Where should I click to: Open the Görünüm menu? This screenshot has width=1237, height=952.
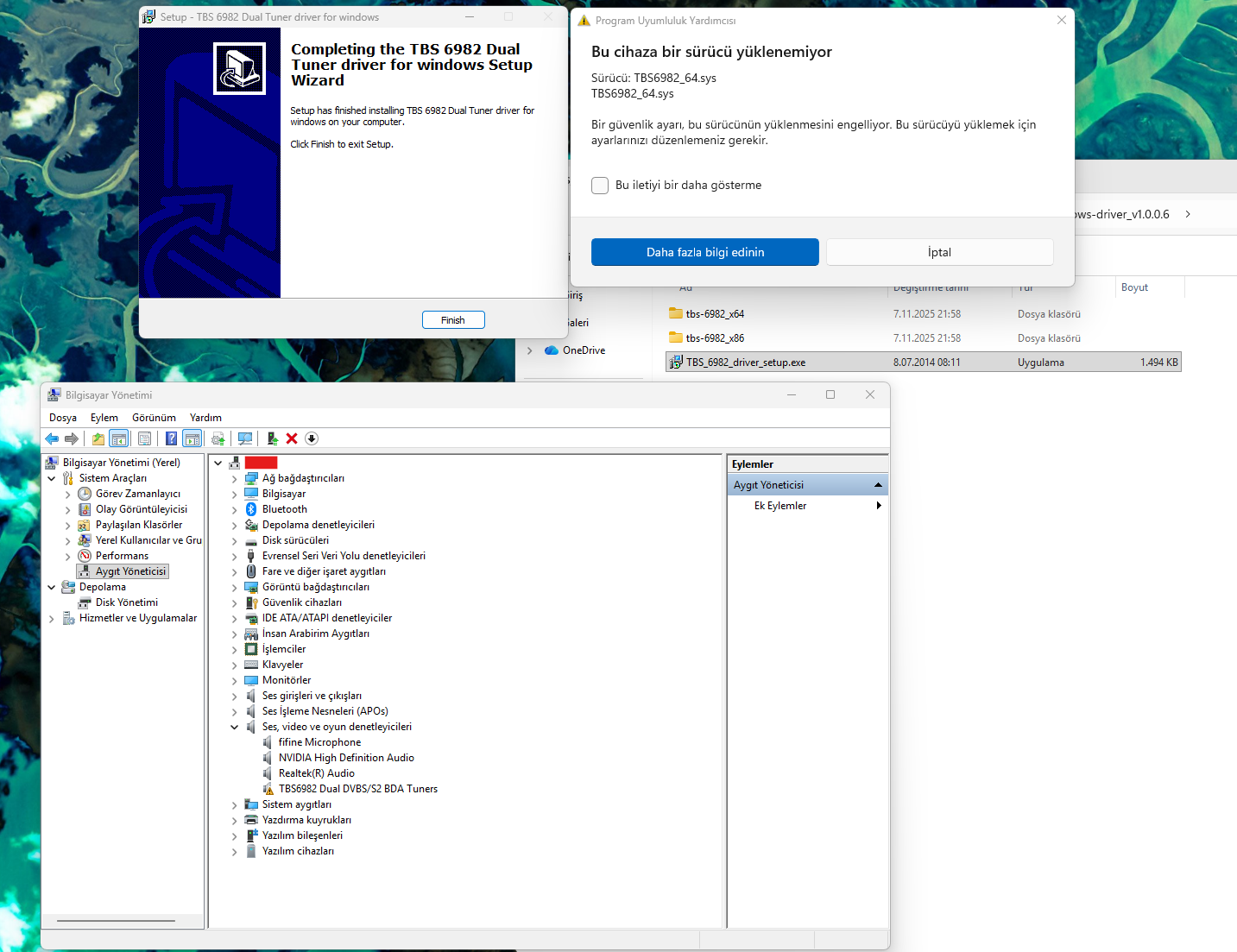coord(154,418)
